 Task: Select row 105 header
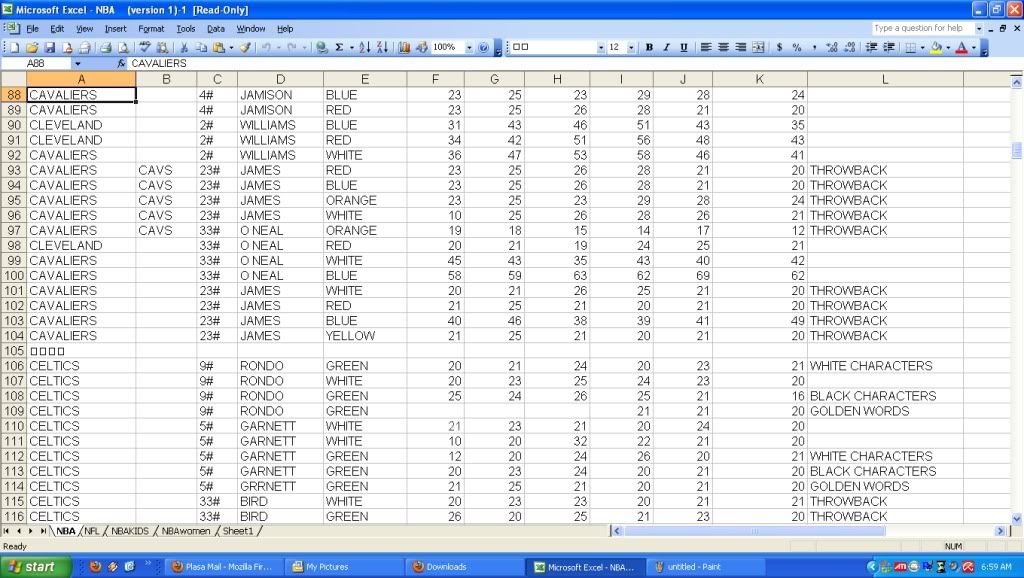pyautogui.click(x=14, y=351)
